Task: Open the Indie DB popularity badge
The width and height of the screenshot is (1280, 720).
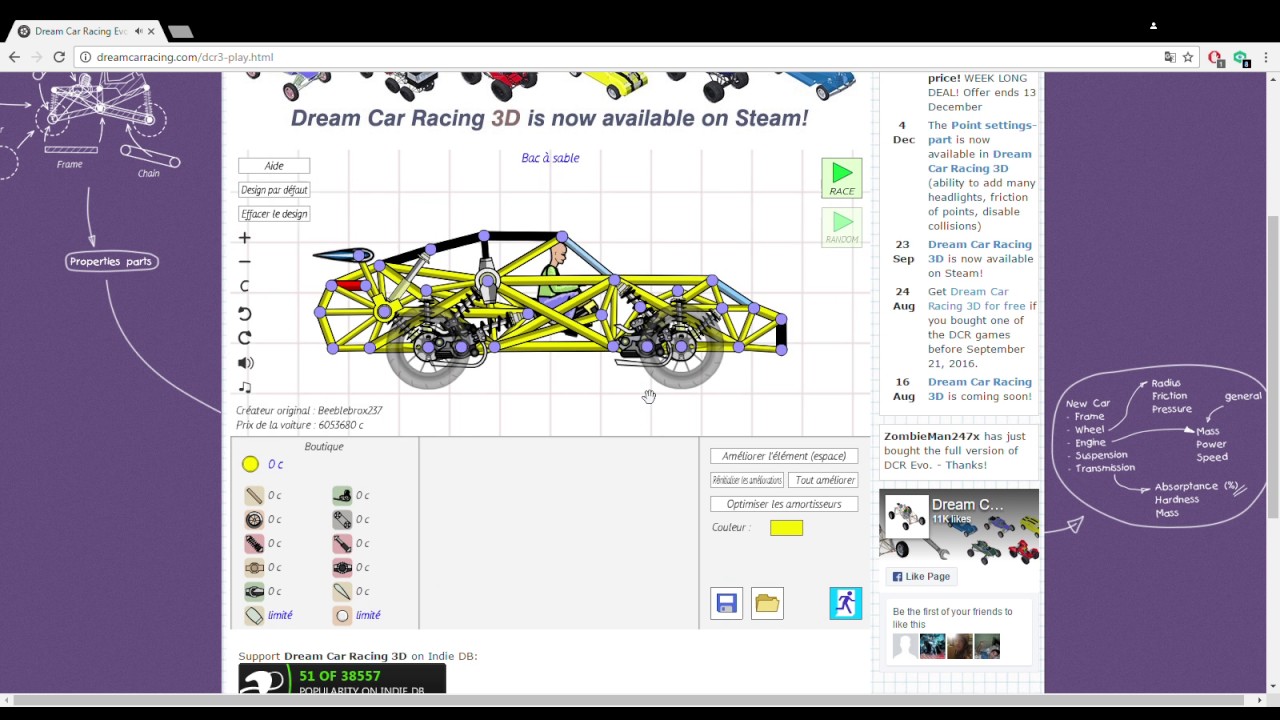Action: click(x=342, y=679)
